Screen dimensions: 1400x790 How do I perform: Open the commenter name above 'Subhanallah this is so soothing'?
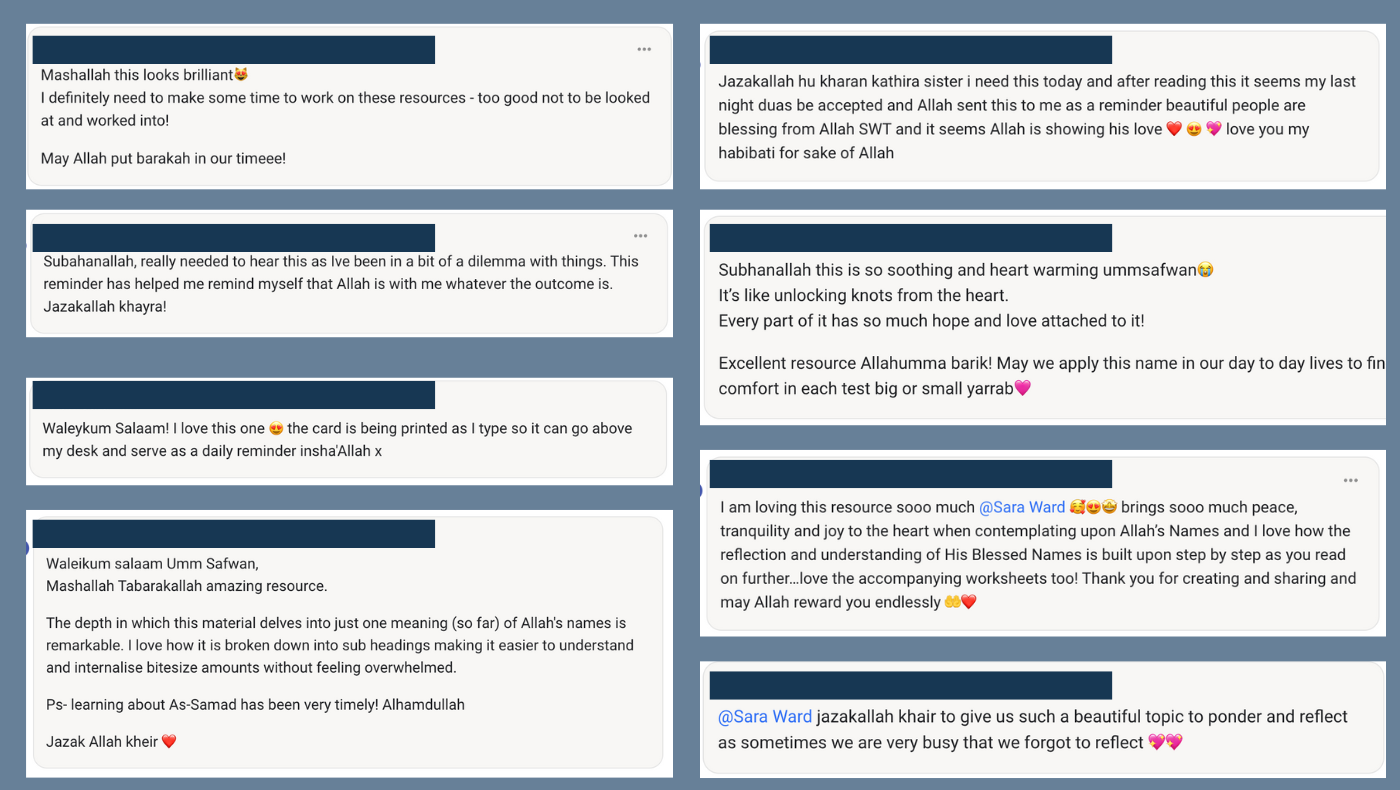tap(911, 238)
